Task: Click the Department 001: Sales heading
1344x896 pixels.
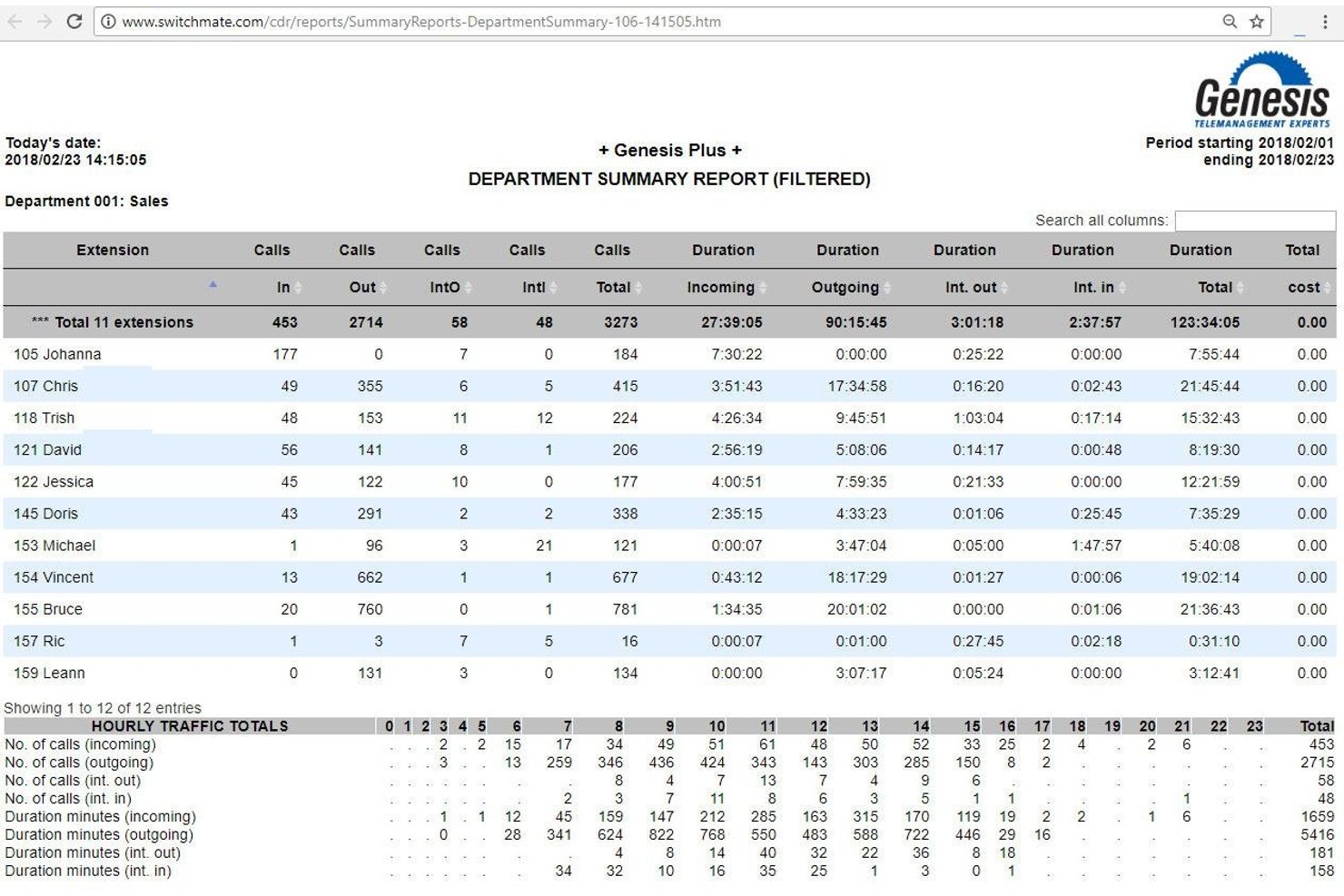Action: coord(86,202)
